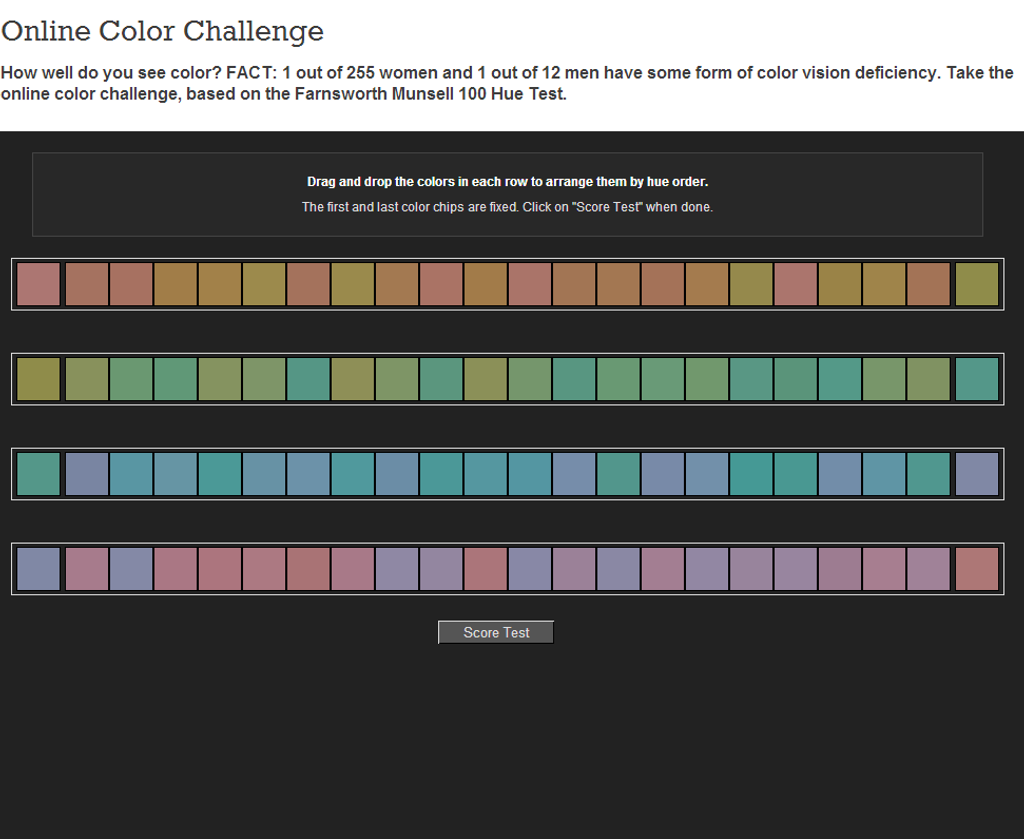Click the fixed olive chip starting row two
1024x839 pixels.
click(x=38, y=379)
